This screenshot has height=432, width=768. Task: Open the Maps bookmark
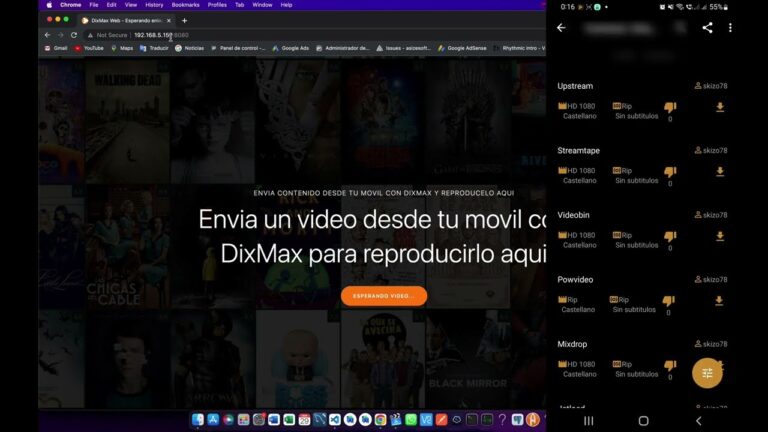click(122, 48)
